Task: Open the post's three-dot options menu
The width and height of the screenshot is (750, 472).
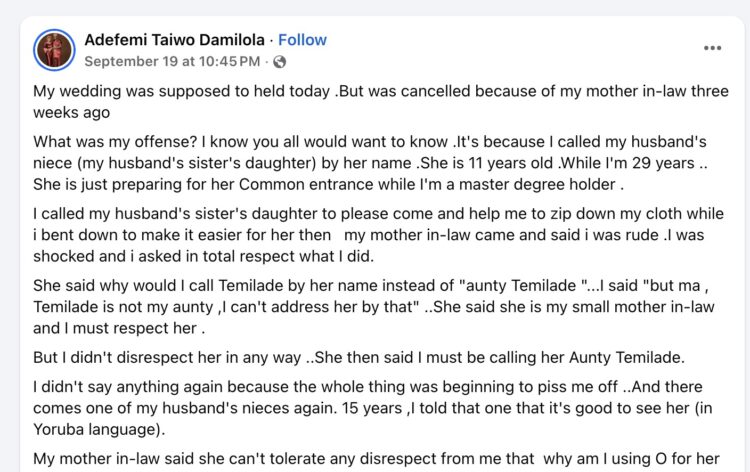Action: (712, 48)
